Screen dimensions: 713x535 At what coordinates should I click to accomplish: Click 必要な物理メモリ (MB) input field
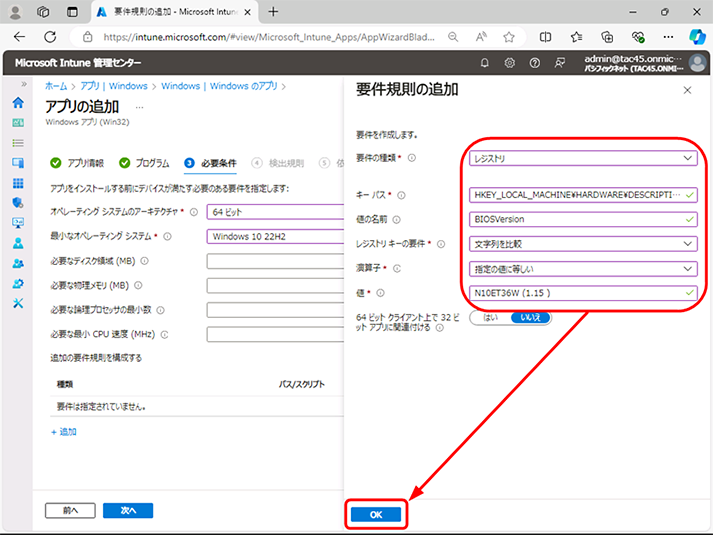(x=275, y=285)
